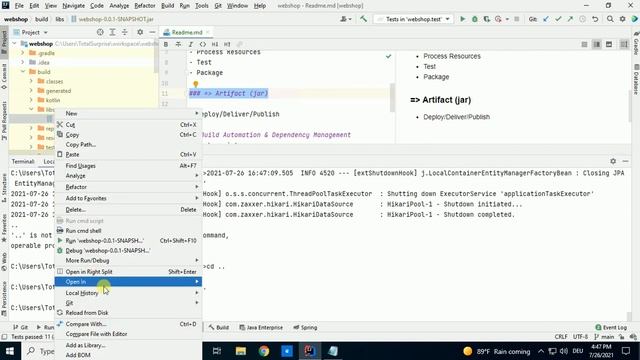640x360 pixels.
Task: Click Select Opened File target icon in Project panel
Action: coord(100,32)
